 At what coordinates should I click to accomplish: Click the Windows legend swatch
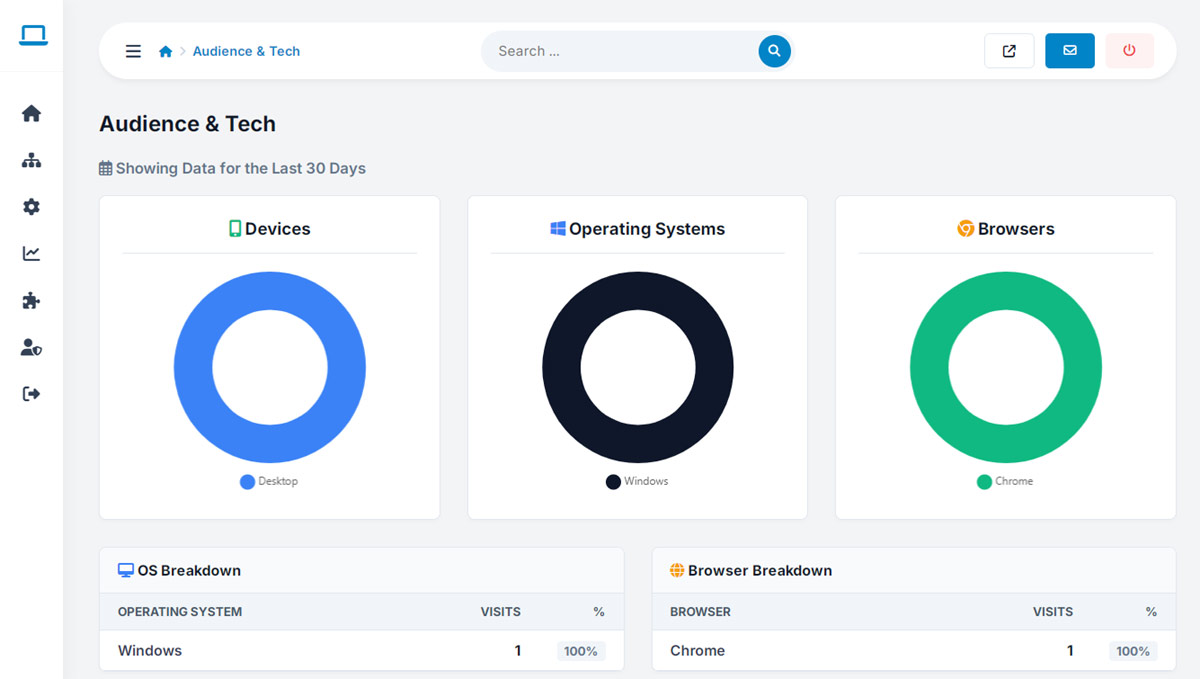point(613,482)
